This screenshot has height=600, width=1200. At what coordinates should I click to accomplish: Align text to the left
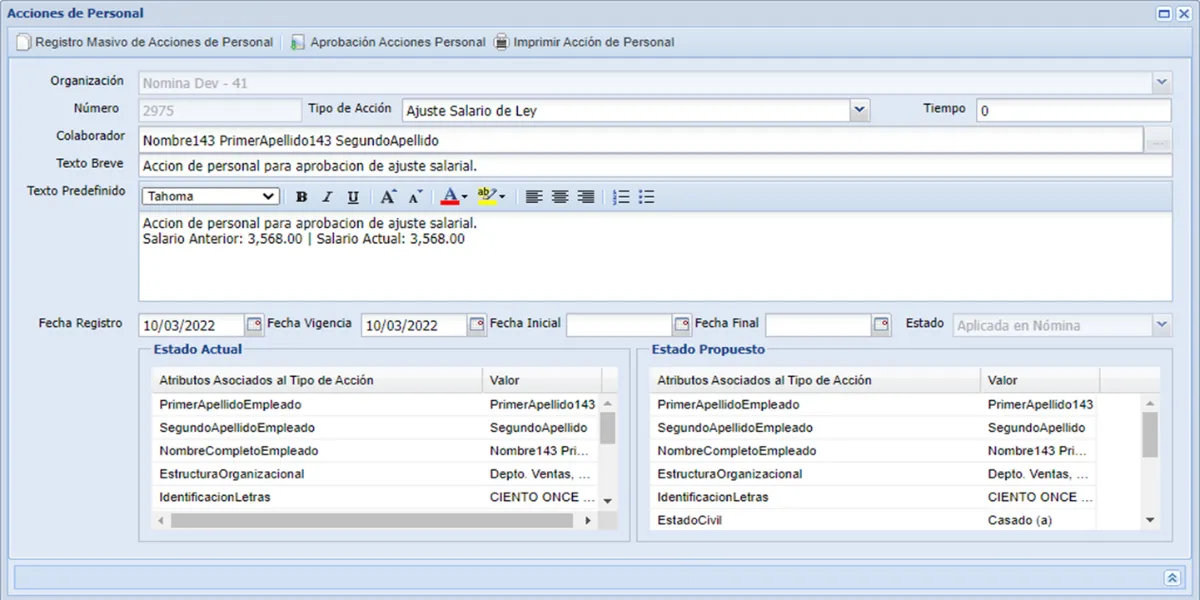pos(534,197)
